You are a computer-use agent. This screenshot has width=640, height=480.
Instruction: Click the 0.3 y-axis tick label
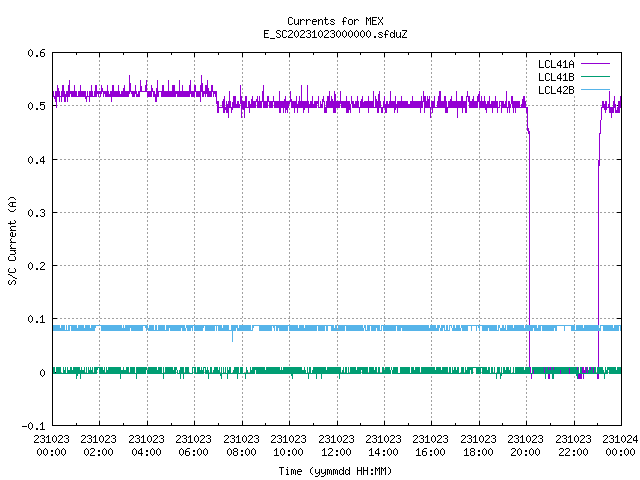click(x=36, y=213)
